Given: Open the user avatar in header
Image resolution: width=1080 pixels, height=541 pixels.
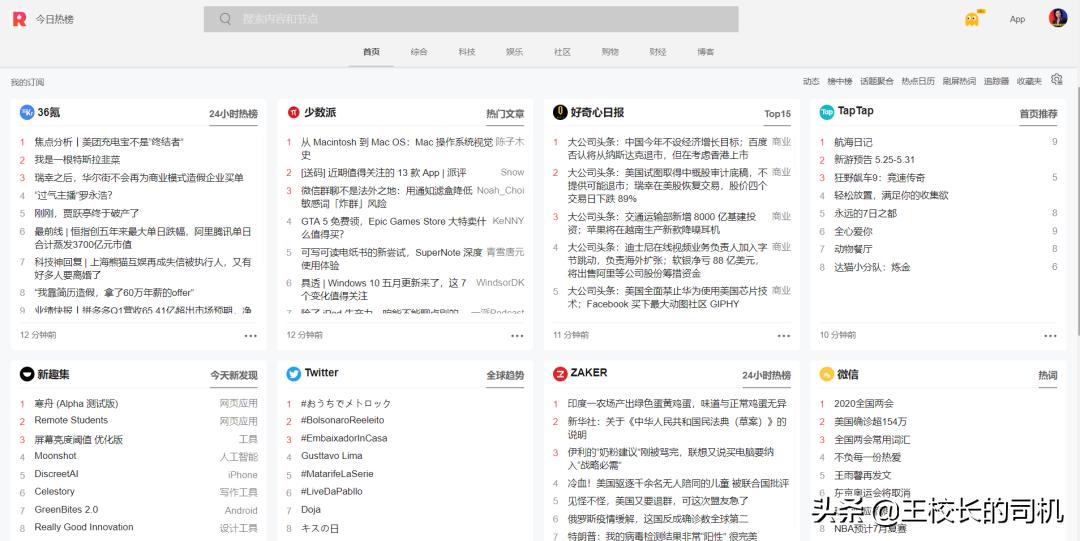Looking at the screenshot, I should [1057, 19].
